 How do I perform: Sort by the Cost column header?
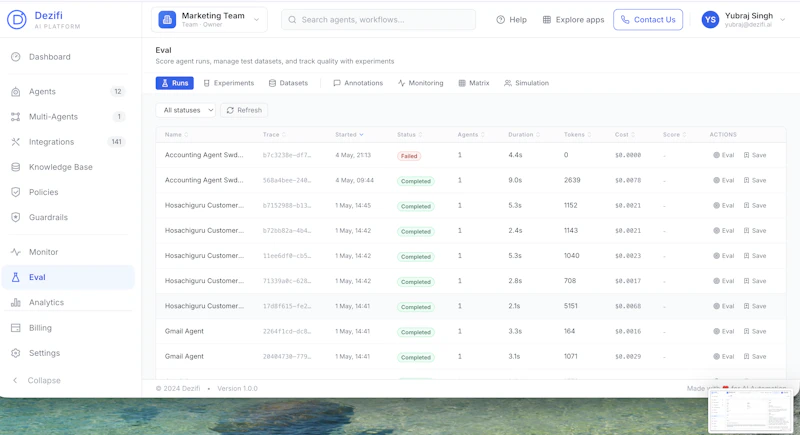[625, 135]
